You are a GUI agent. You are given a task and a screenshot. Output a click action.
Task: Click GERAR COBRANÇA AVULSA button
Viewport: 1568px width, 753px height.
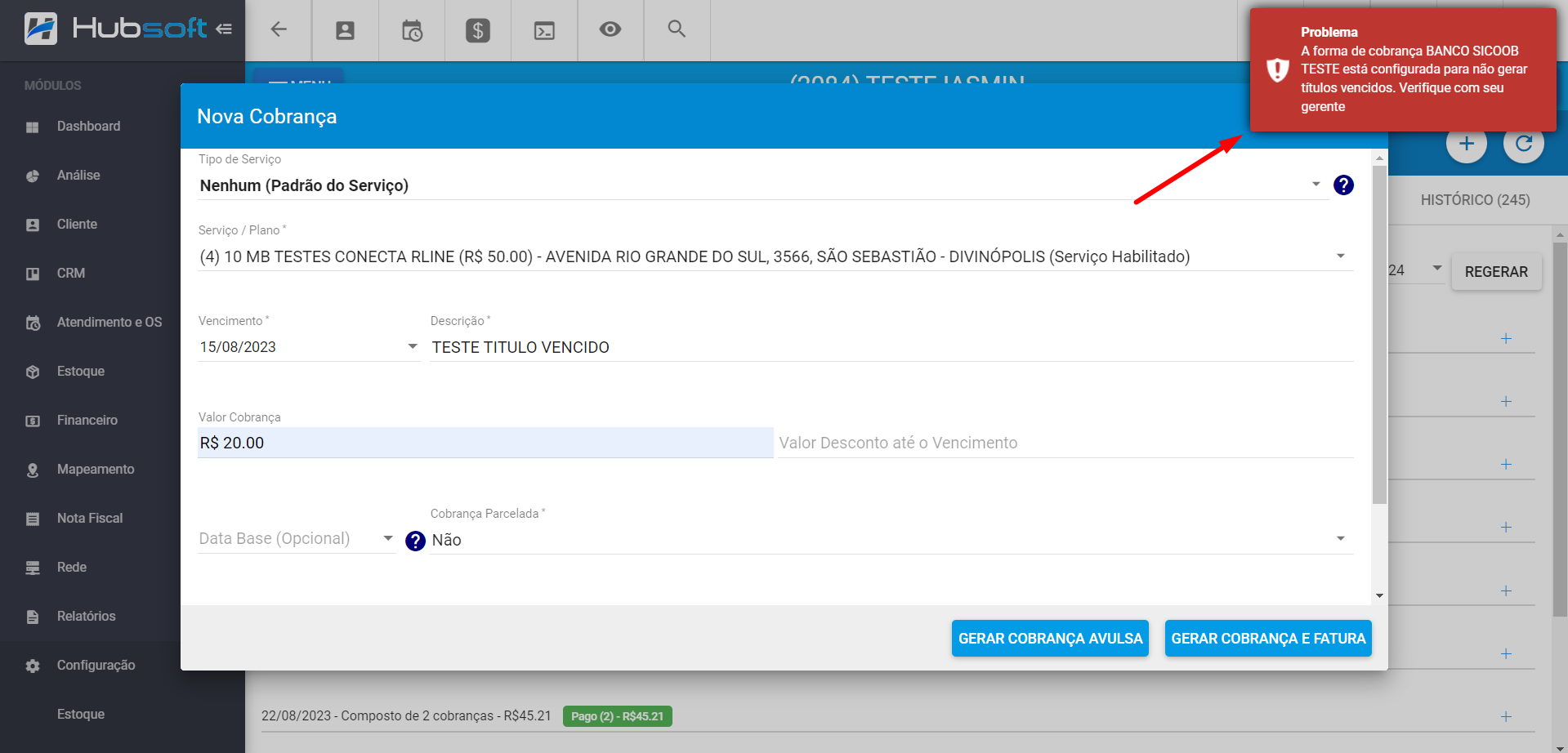(x=1050, y=639)
